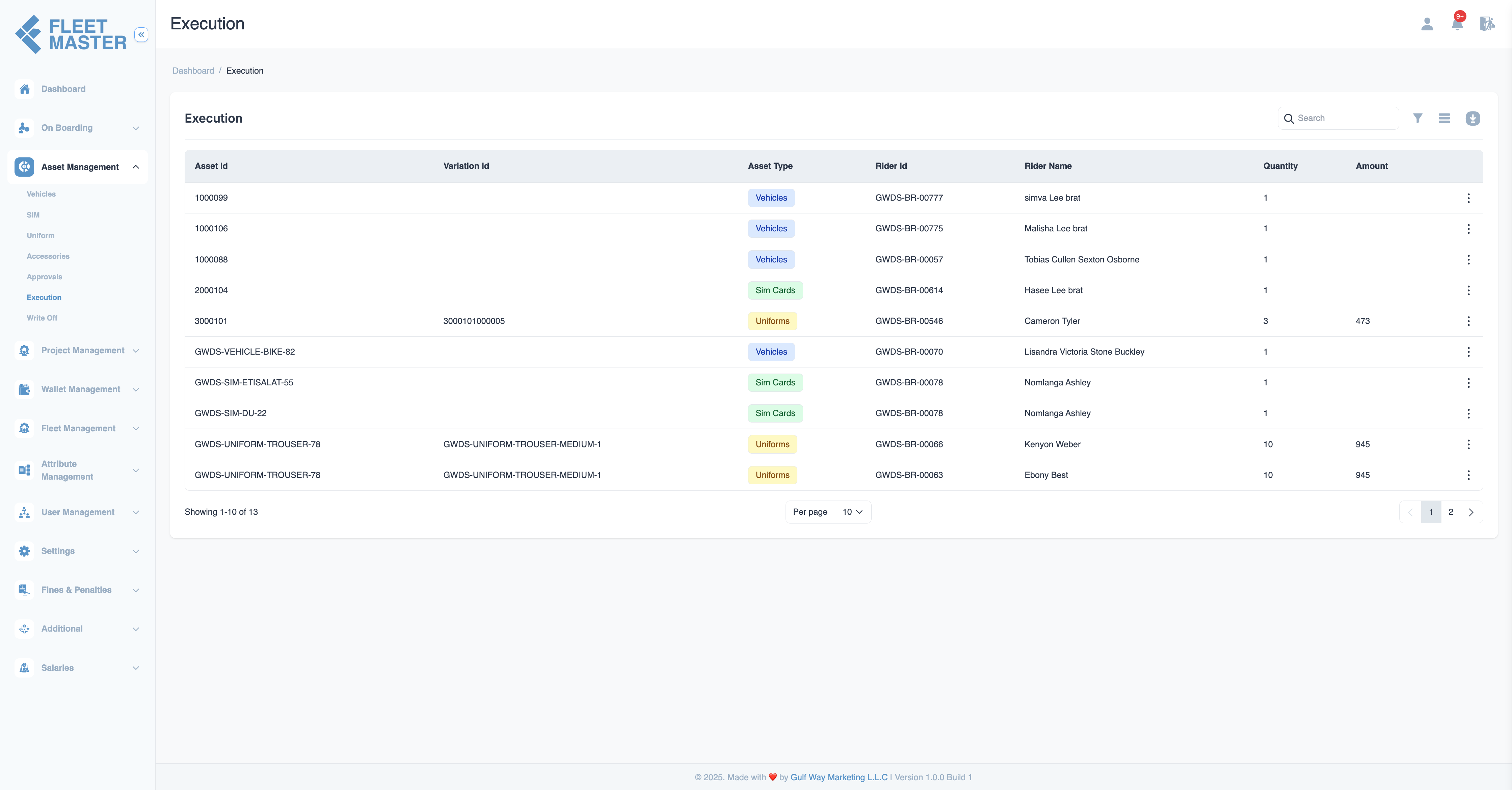Click the next page arrow
Image resolution: width=1512 pixels, height=790 pixels.
coord(1471,512)
